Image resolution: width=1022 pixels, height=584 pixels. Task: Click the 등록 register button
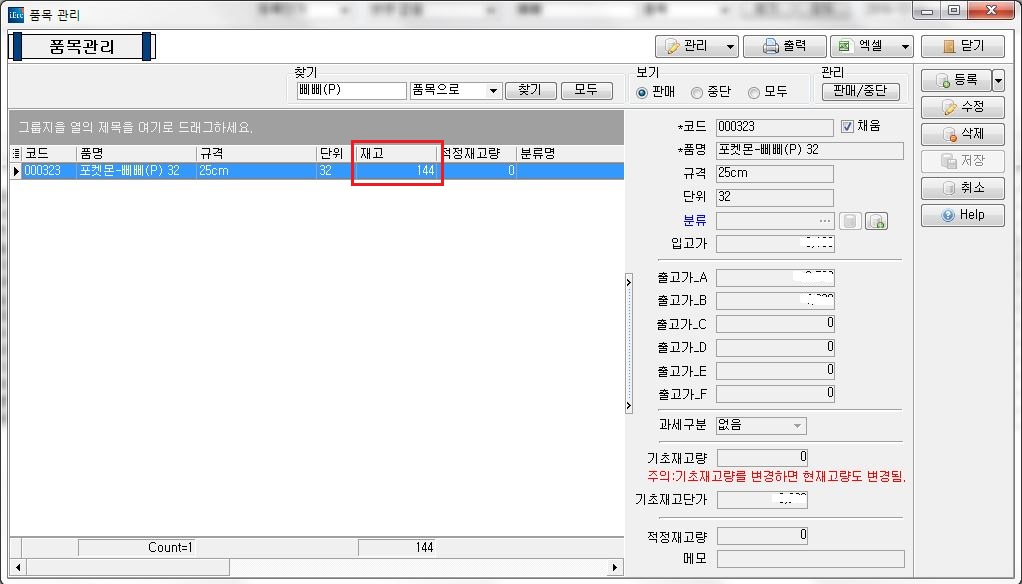pos(955,80)
